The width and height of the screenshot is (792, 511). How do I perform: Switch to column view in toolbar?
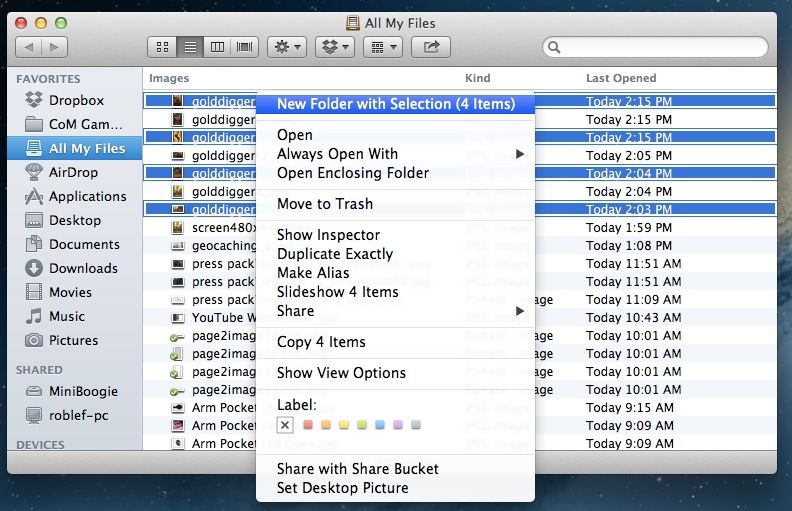pyautogui.click(x=217, y=47)
